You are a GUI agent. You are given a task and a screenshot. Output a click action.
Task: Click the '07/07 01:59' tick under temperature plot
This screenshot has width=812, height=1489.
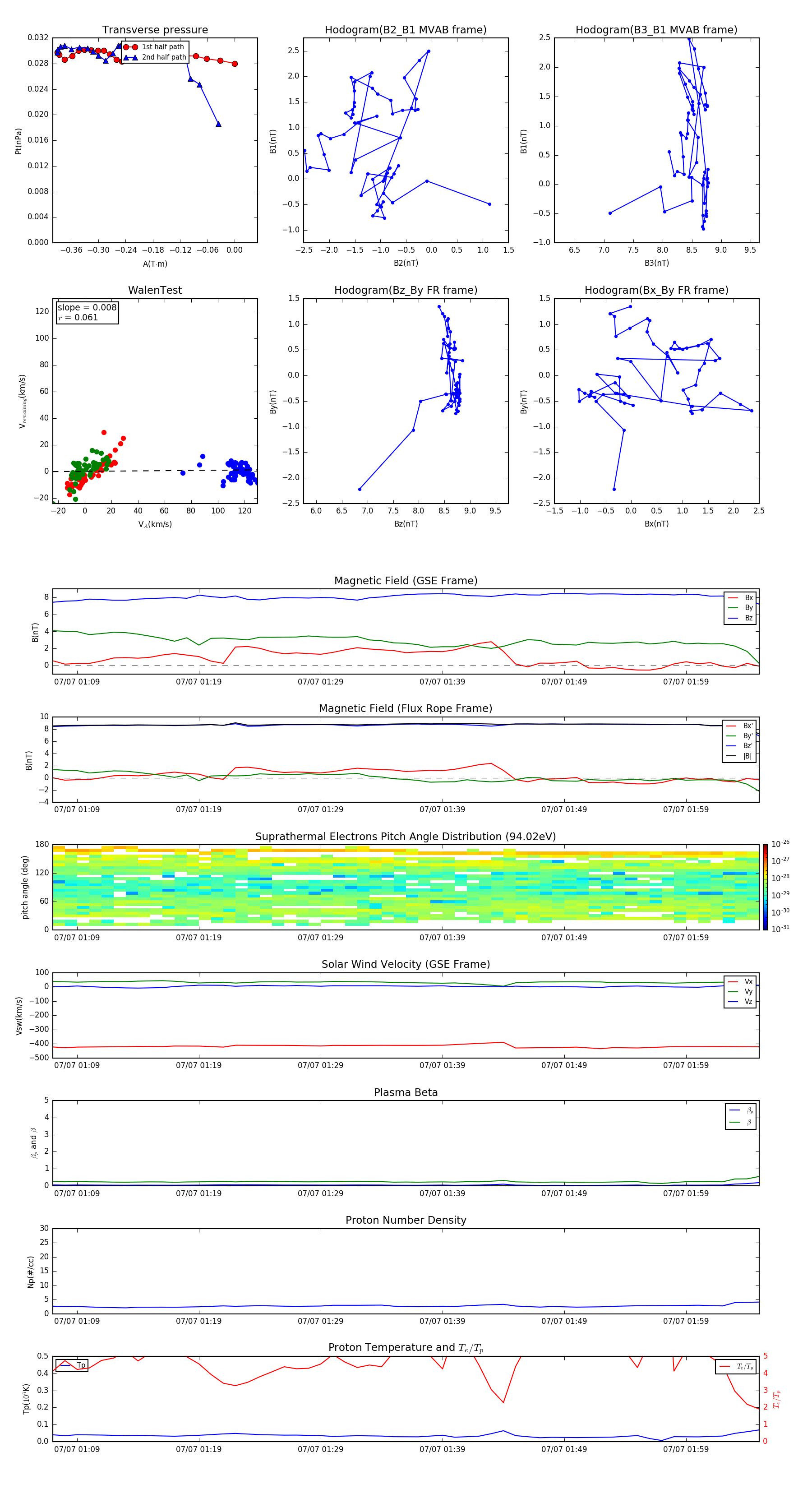(685, 1449)
